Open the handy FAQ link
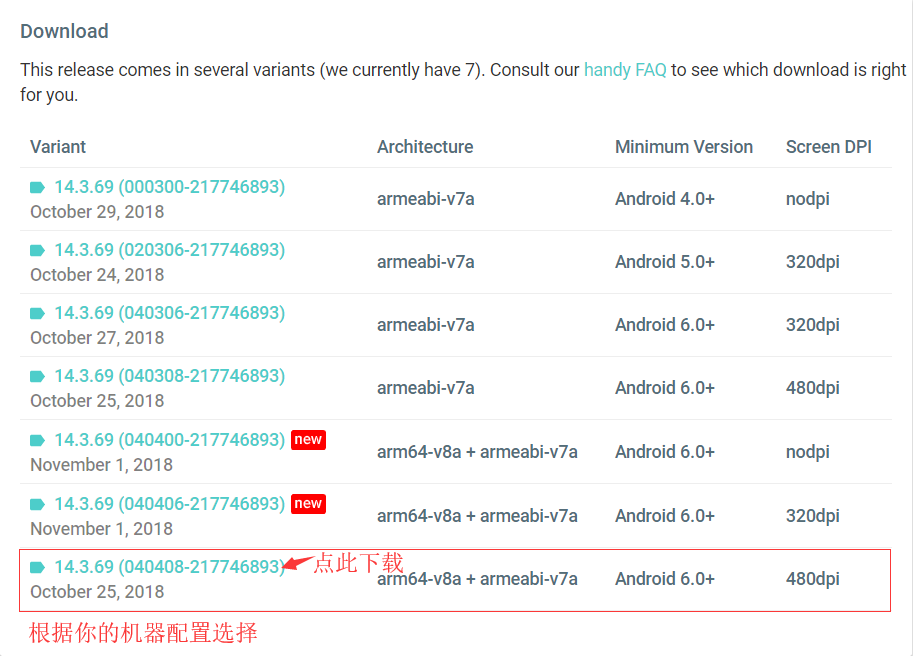 tap(625, 70)
